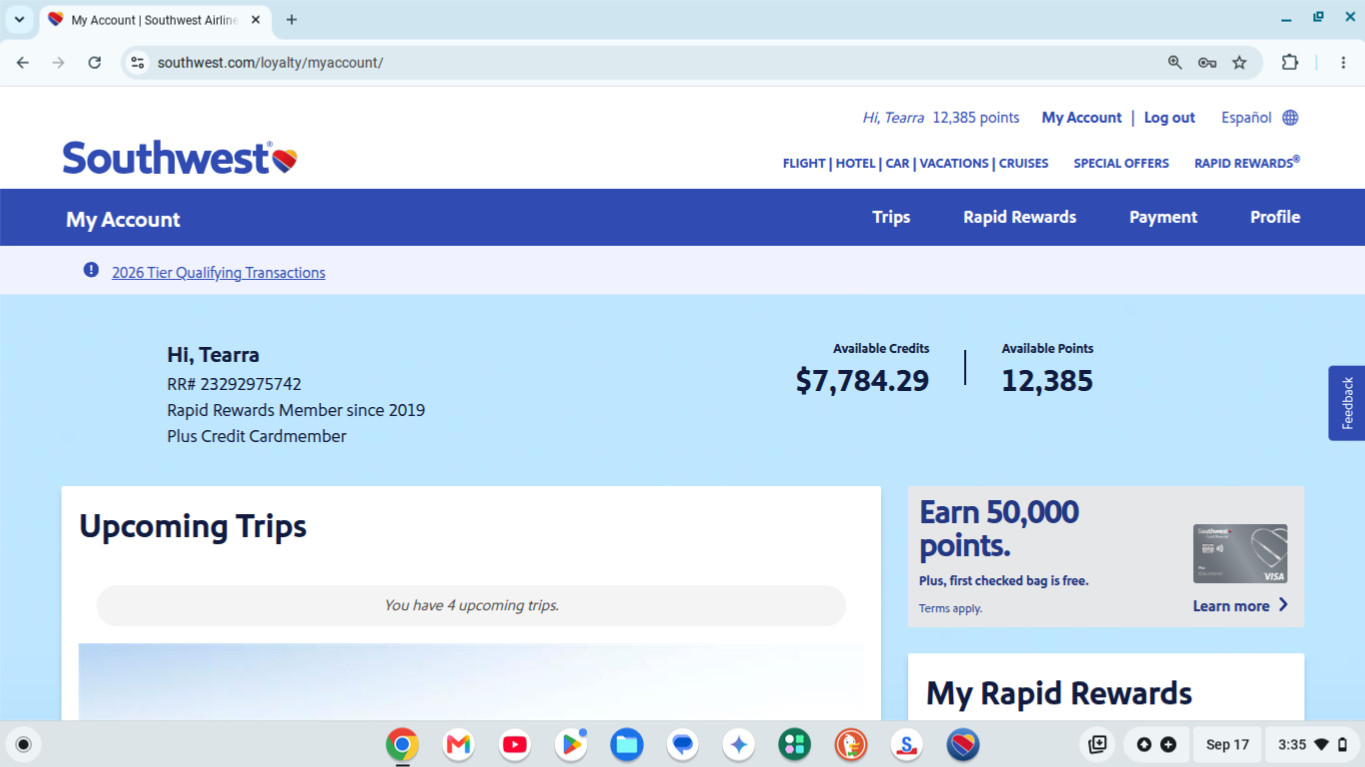Open the Trips menu in My Account bar
1365x767 pixels.
tap(891, 217)
